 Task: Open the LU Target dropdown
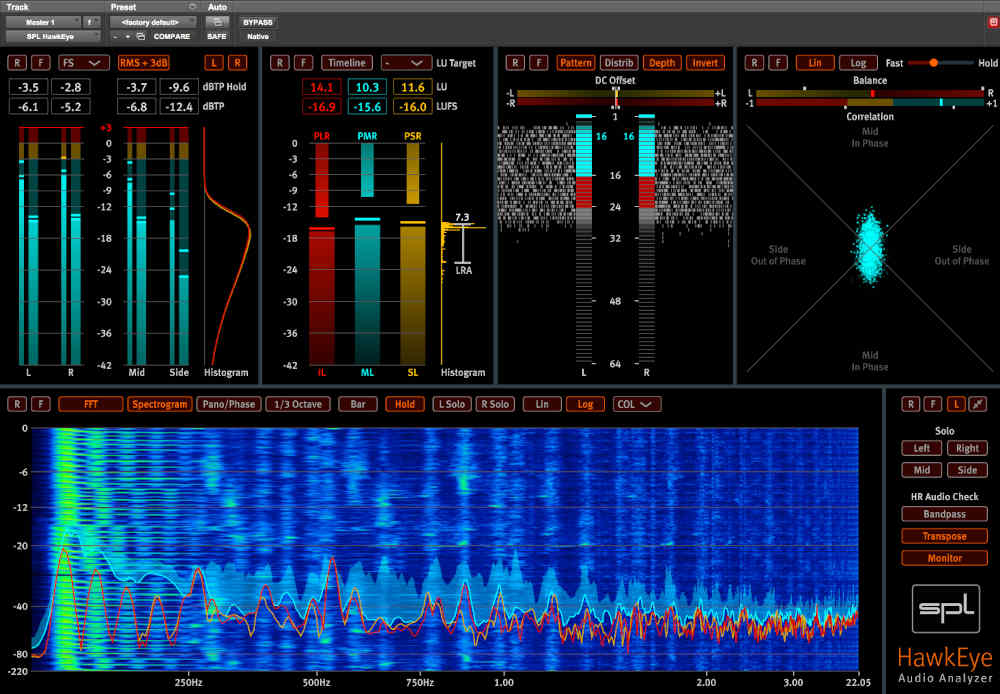point(406,62)
